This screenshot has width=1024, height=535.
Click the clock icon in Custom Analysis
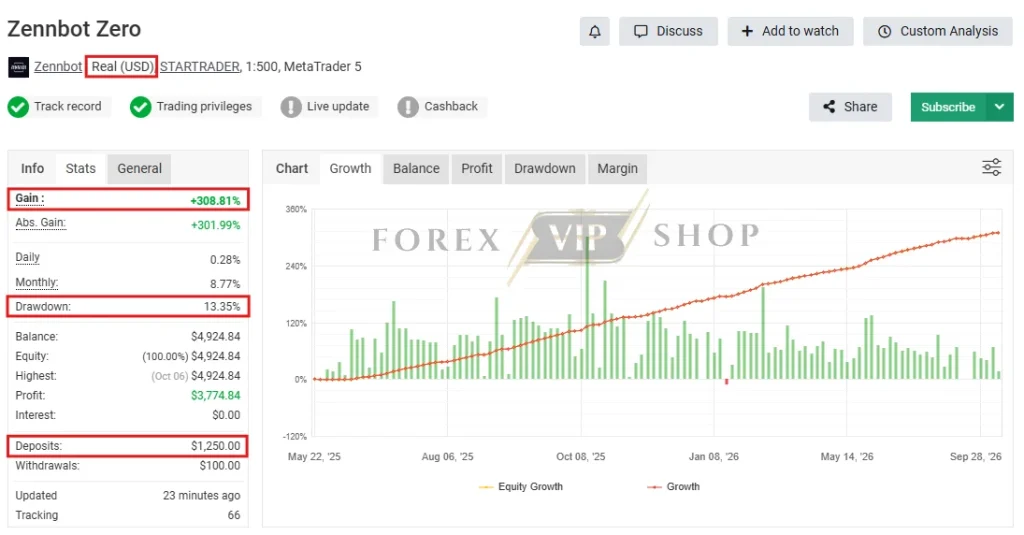click(x=884, y=31)
